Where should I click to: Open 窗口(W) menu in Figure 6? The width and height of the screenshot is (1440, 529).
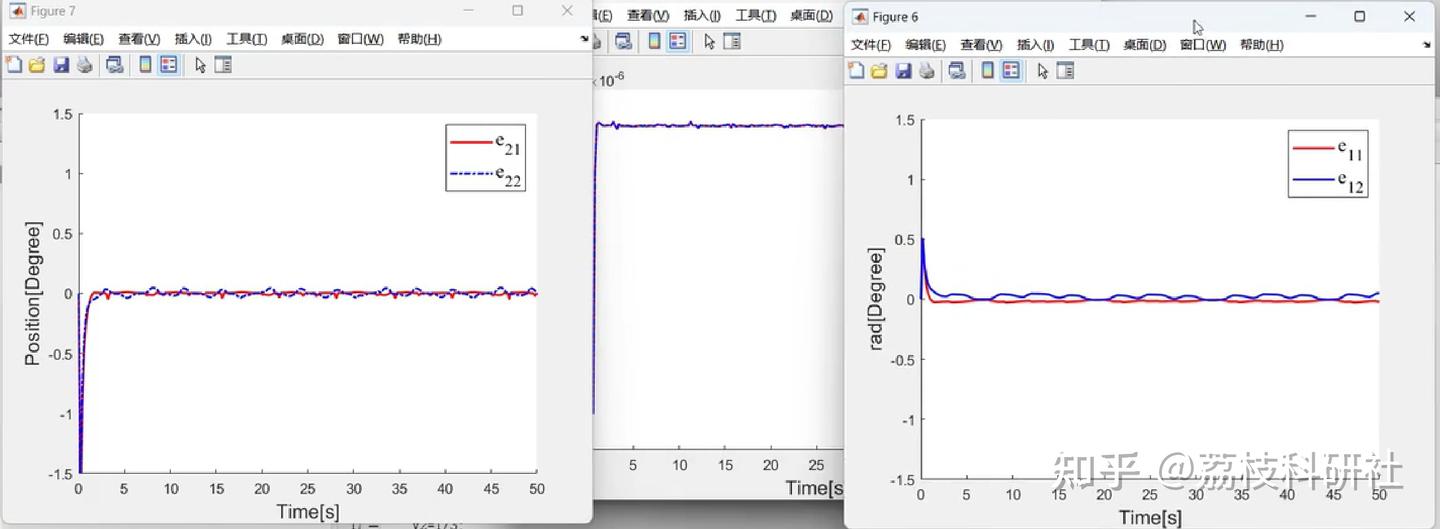1202,45
